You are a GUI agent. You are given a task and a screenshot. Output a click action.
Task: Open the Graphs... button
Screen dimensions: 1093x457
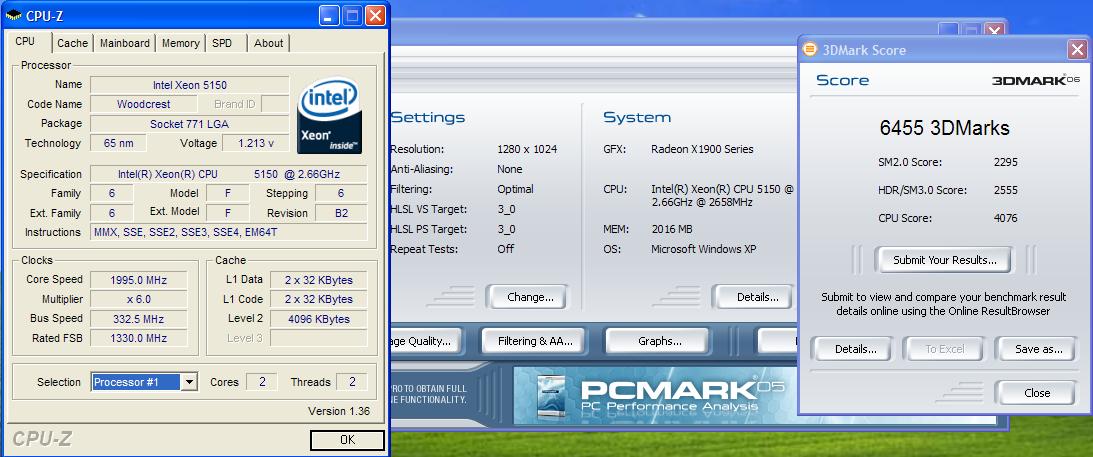[659, 341]
